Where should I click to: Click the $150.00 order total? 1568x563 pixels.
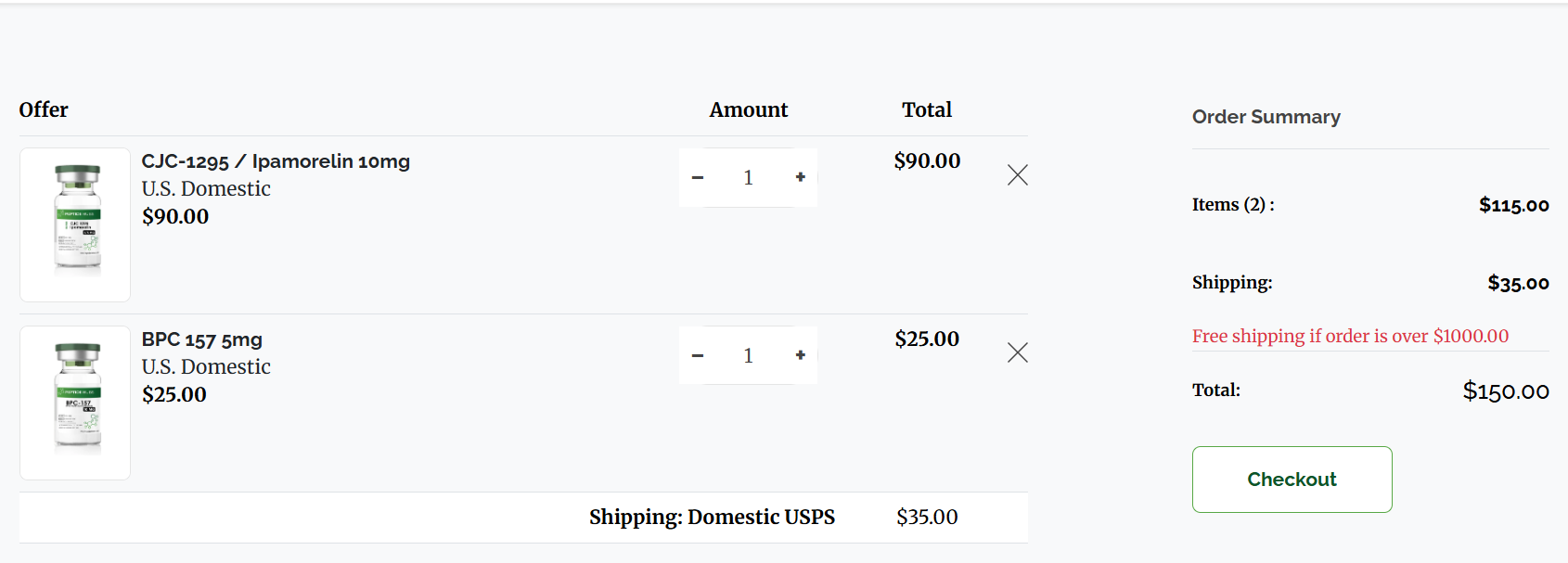click(x=1505, y=391)
